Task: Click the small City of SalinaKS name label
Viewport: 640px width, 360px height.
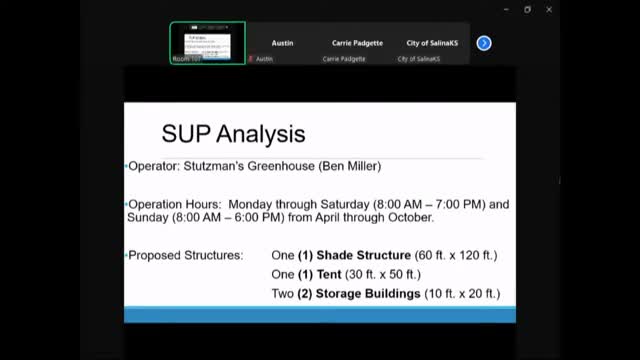Action: click(x=419, y=59)
